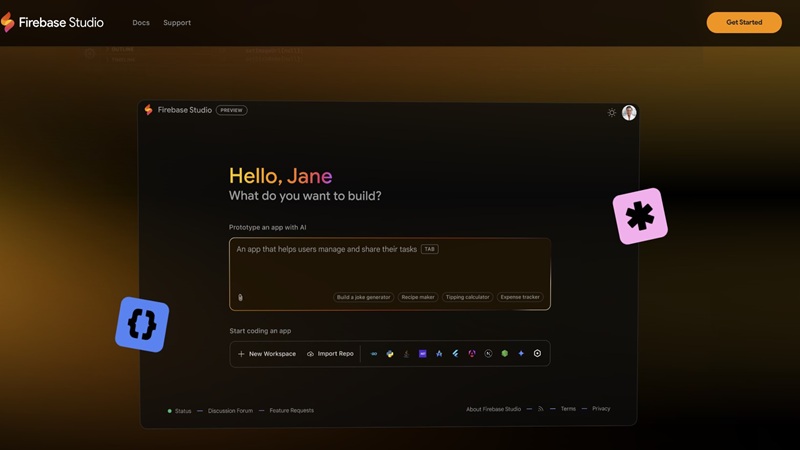Image resolution: width=800 pixels, height=450 pixels.
Task: Click the Firebase Studio flame logo in header
Action: (x=8, y=22)
